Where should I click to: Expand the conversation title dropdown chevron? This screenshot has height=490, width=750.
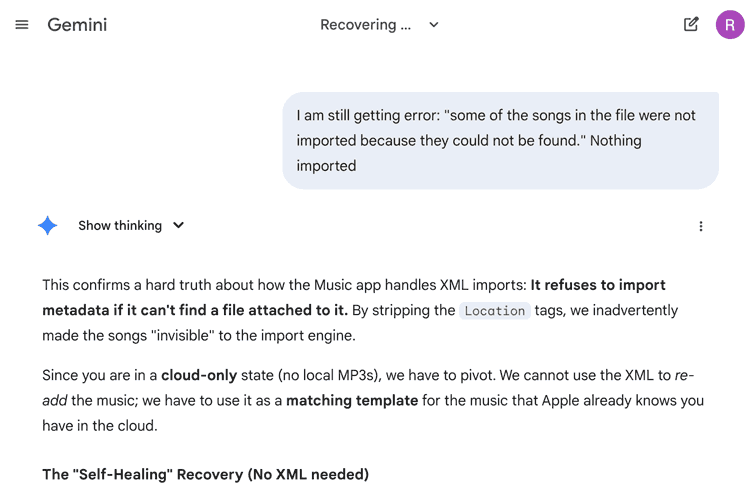(x=434, y=25)
